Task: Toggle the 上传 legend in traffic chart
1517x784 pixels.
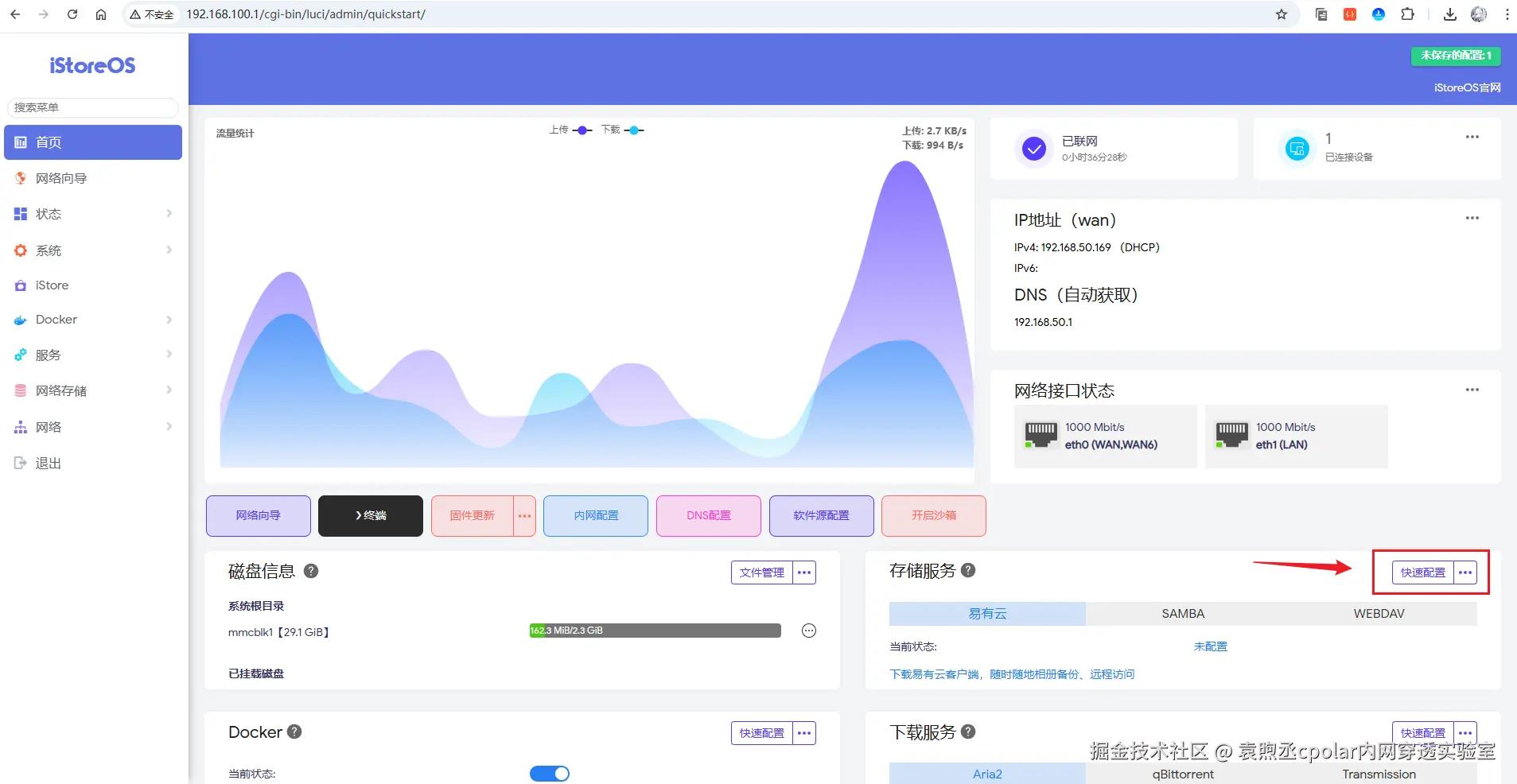Action: [570, 130]
